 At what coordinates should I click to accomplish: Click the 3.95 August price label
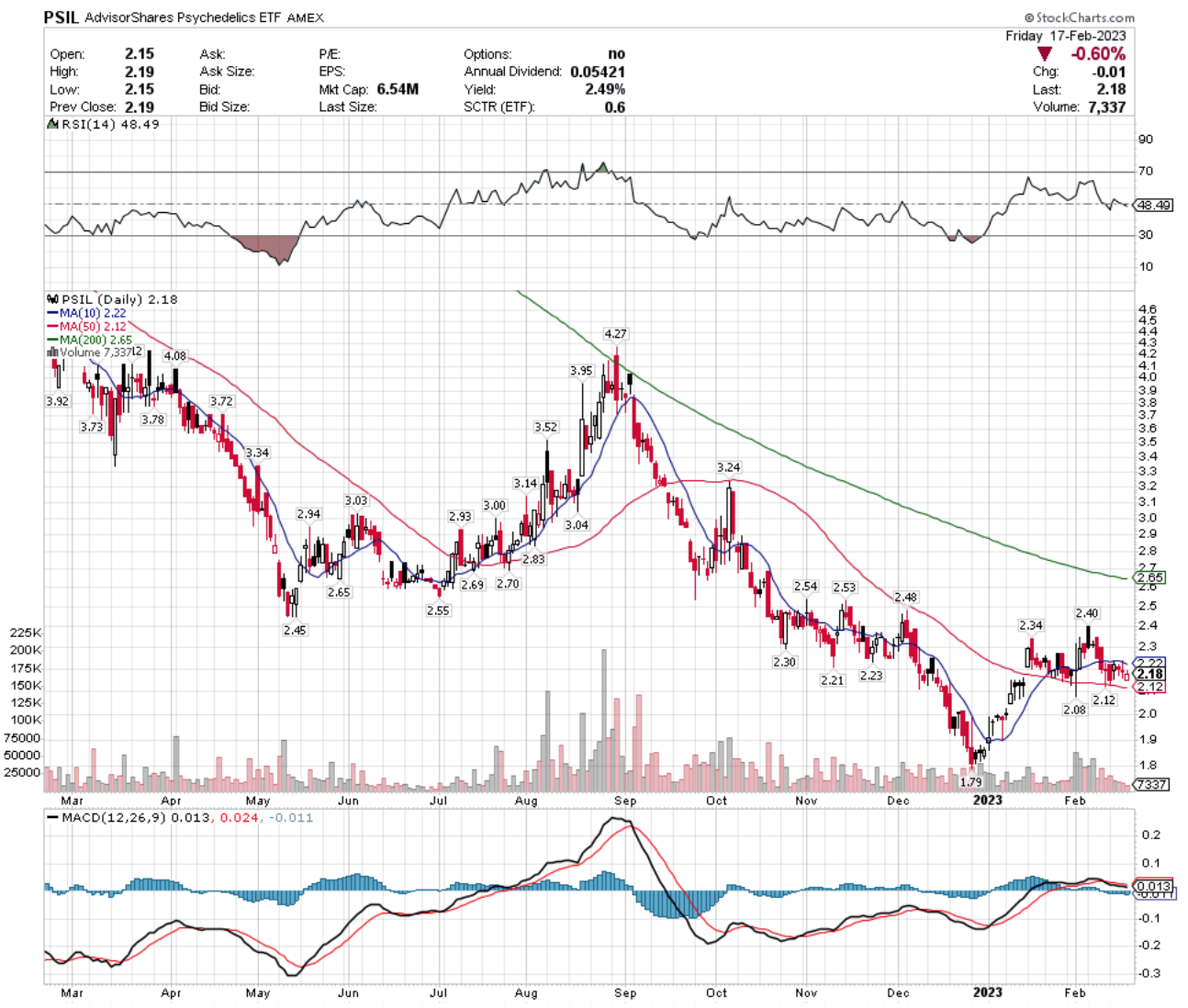[x=580, y=371]
